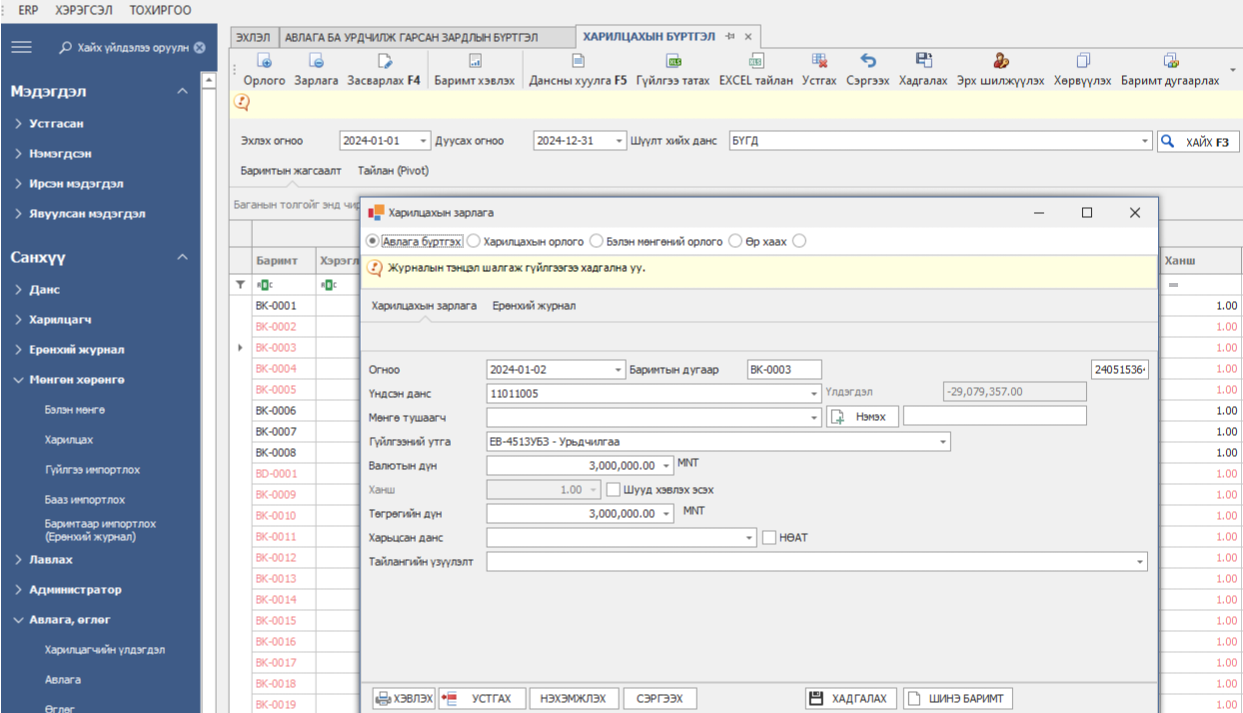1243x713 pixels.
Task: Click the Орлого toolbar icon
Action: click(x=265, y=61)
